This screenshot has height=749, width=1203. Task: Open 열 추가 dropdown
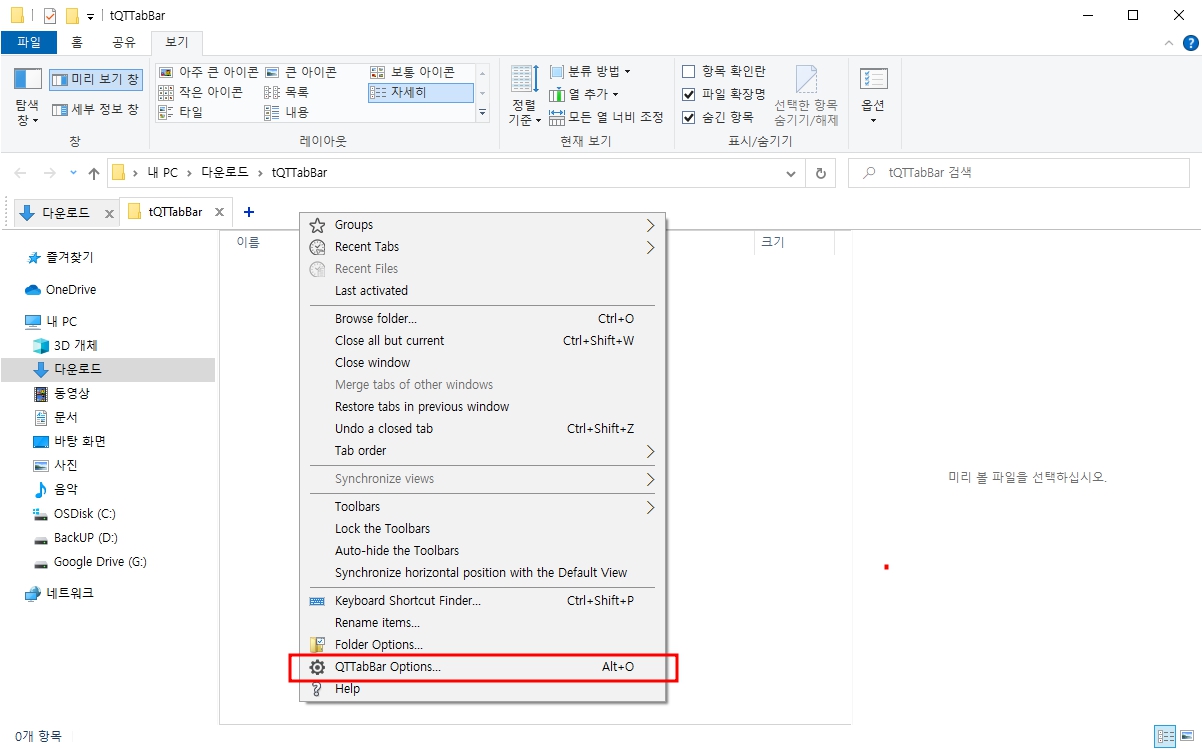[x=584, y=94]
